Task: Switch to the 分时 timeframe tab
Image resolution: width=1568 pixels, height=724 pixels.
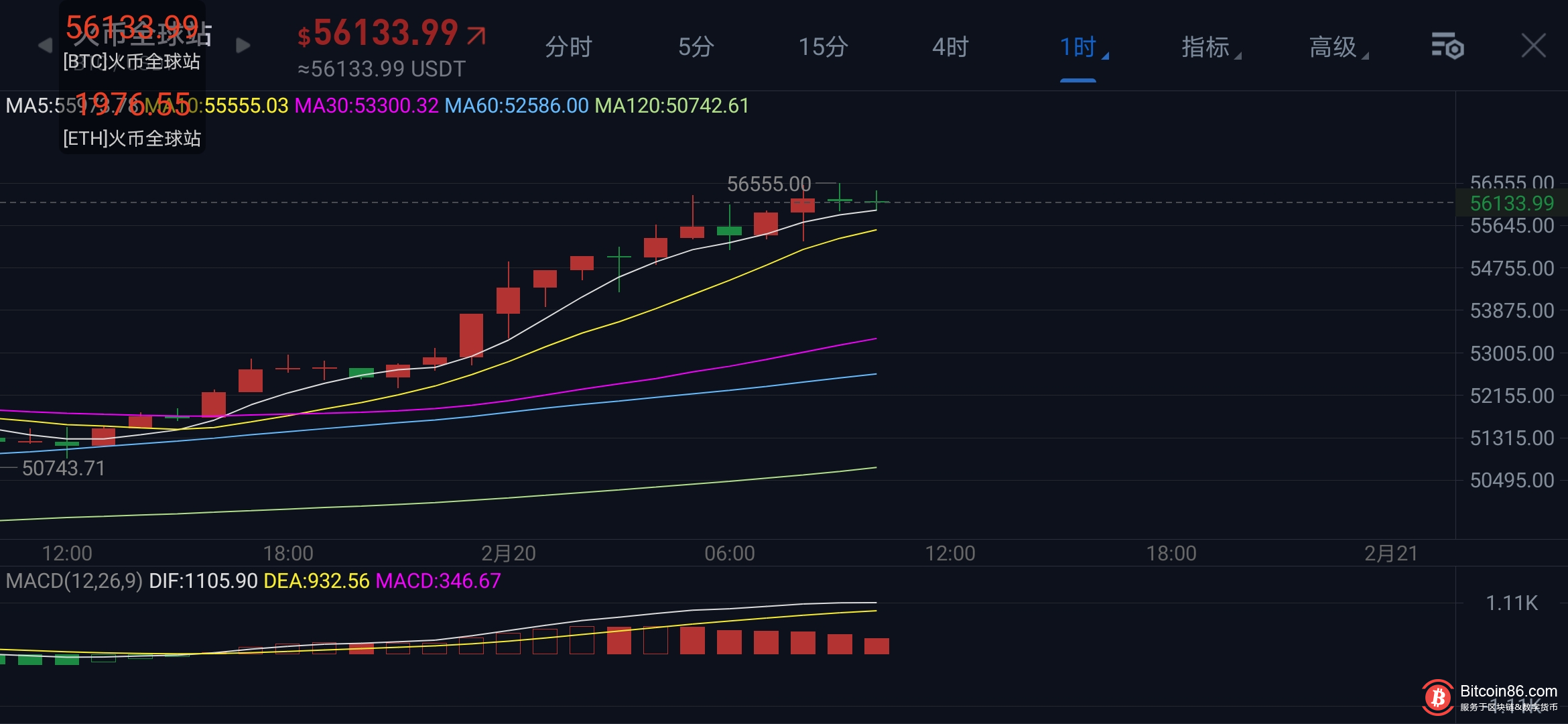Action: [568, 47]
